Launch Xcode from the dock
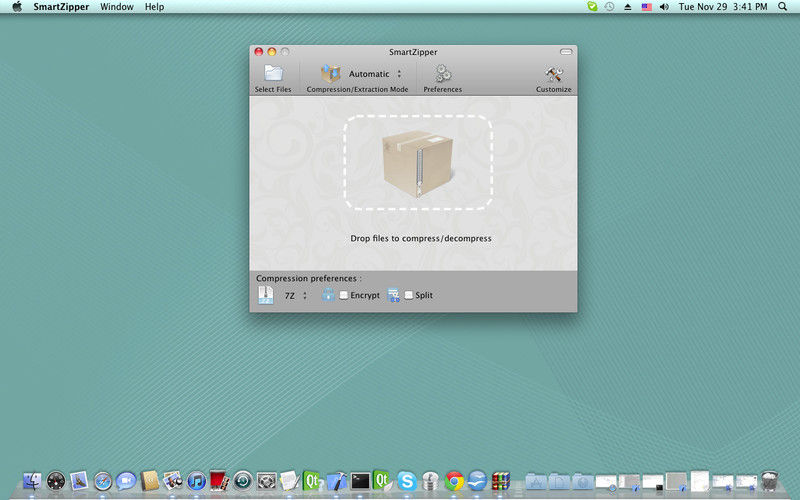Screen dimensions: 800x500 click(x=337, y=481)
